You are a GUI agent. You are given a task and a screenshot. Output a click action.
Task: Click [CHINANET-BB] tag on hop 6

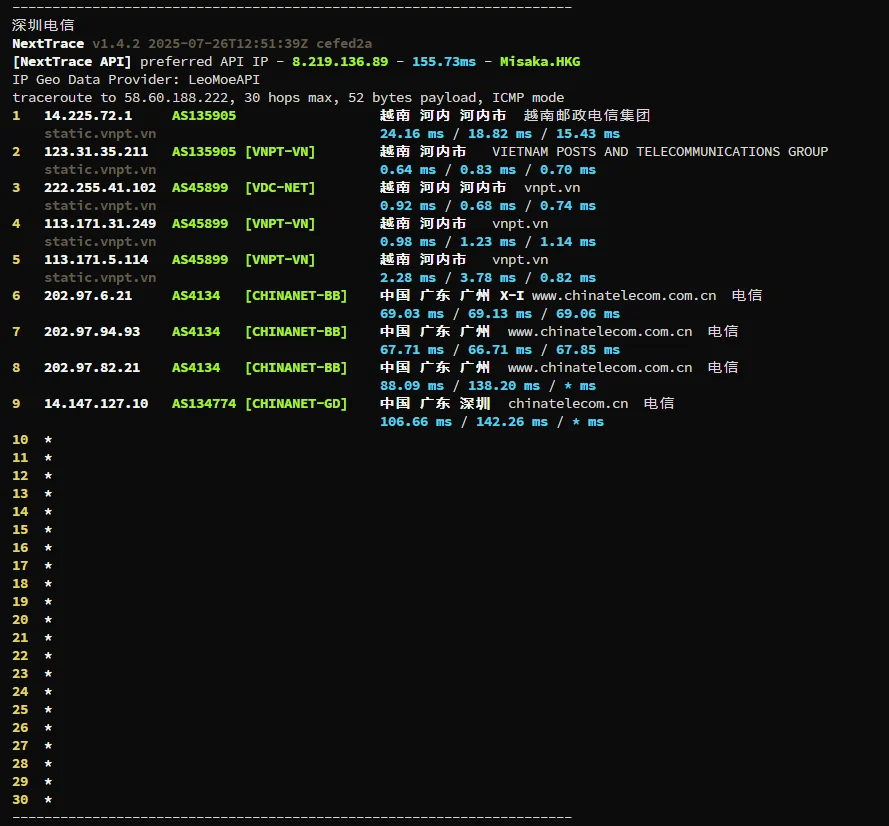296,296
